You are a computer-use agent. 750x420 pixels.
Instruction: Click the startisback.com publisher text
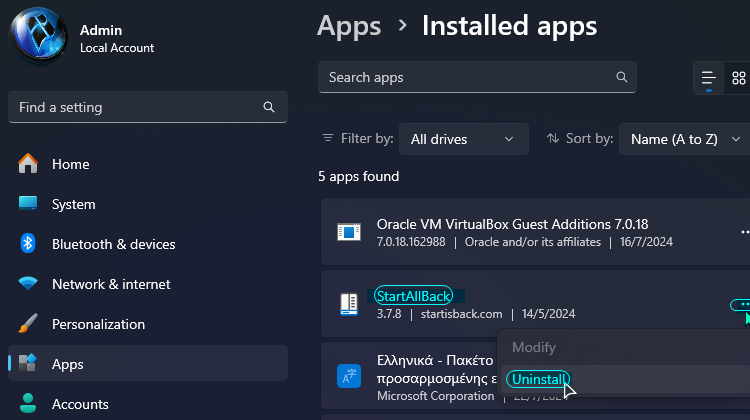pos(462,314)
